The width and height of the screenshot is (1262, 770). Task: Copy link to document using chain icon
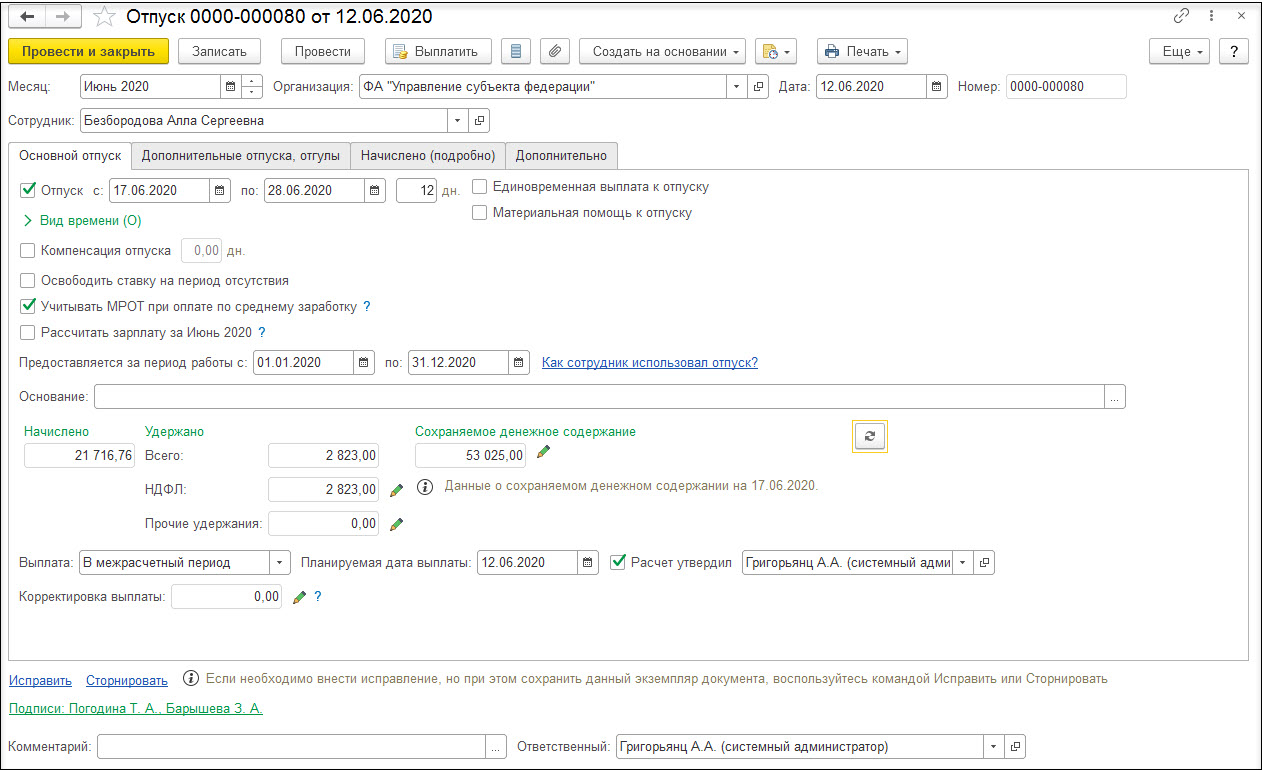click(1182, 16)
